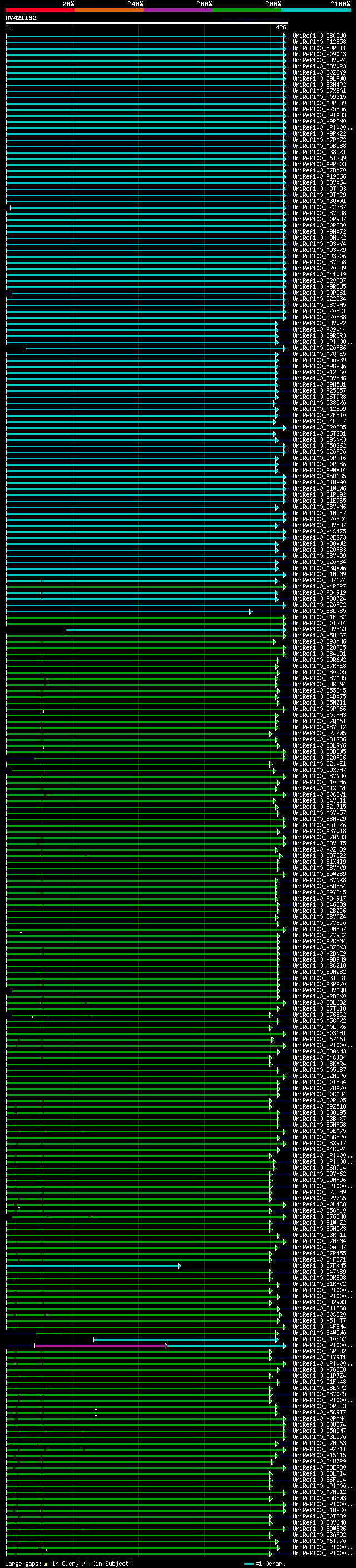Image resolution: width=356 pixels, height=1568 pixels.
Task: Select UniRef100_Q38IX1 label
Action: (x=319, y=152)
